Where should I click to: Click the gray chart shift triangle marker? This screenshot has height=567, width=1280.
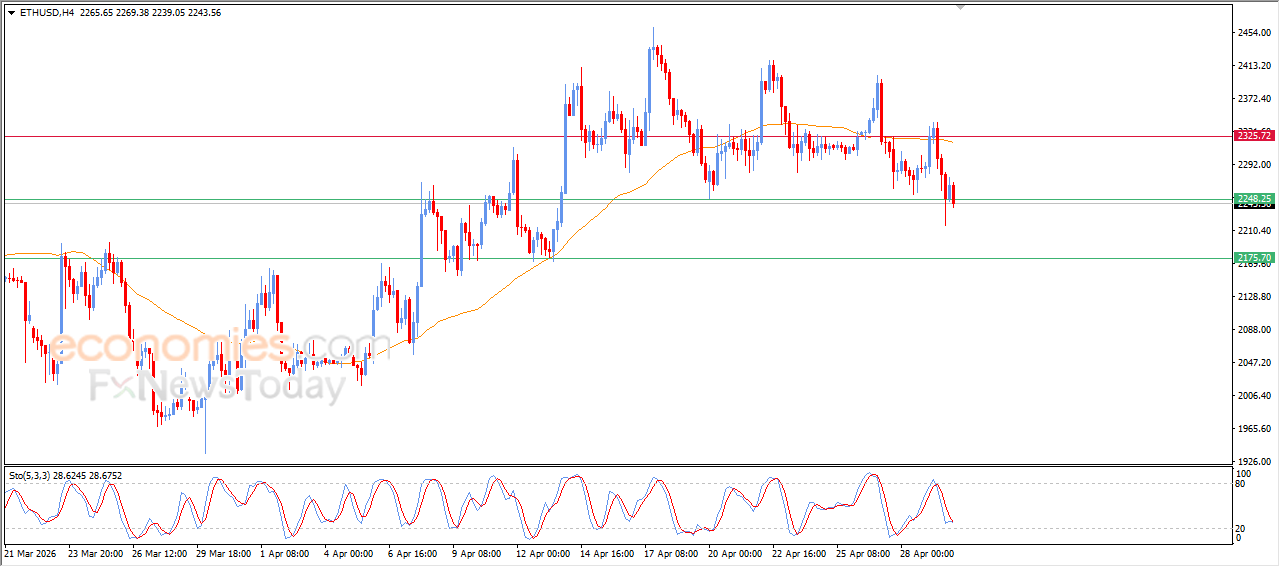[x=961, y=7]
